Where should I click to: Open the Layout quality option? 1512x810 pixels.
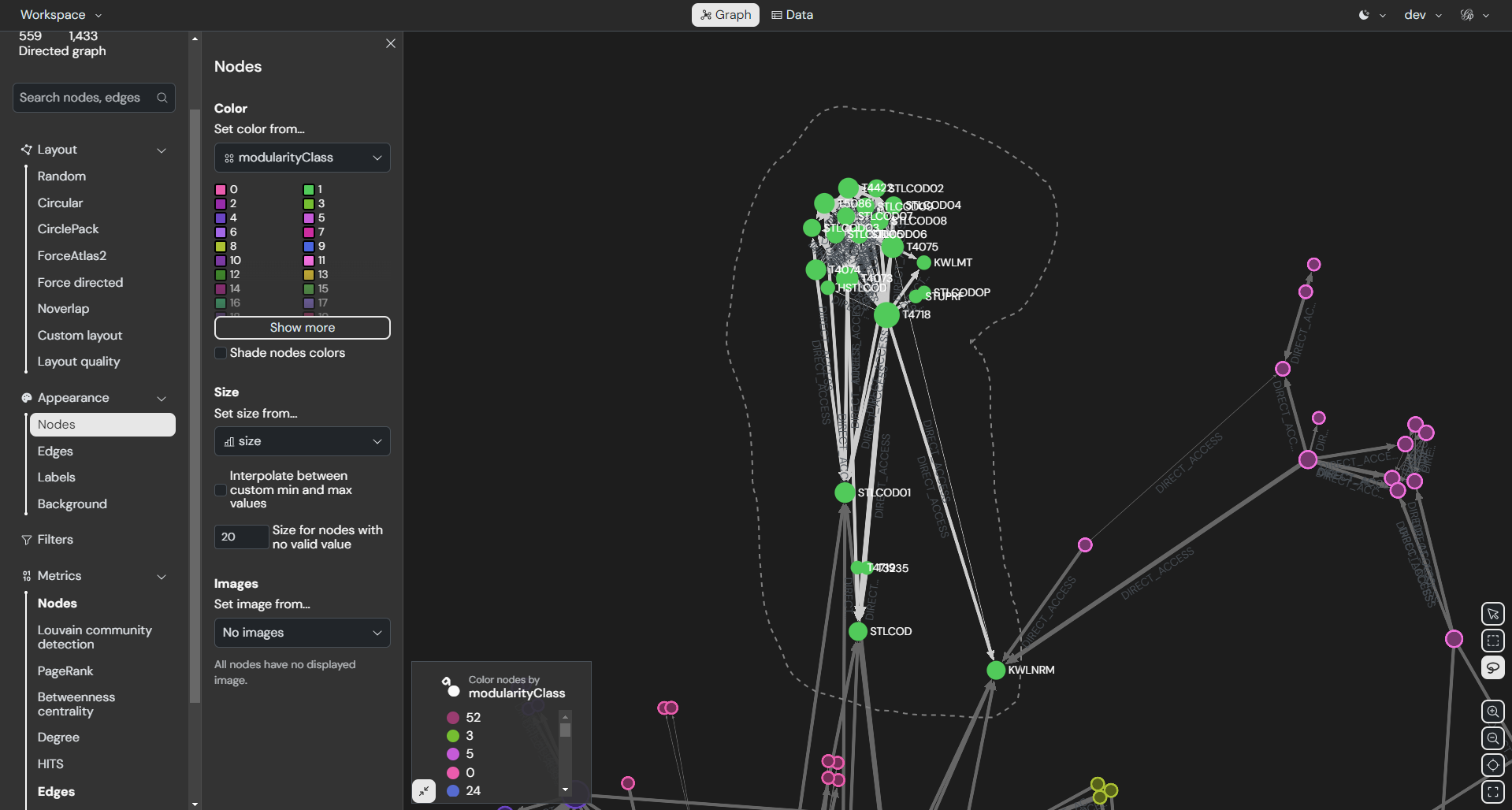pos(79,362)
